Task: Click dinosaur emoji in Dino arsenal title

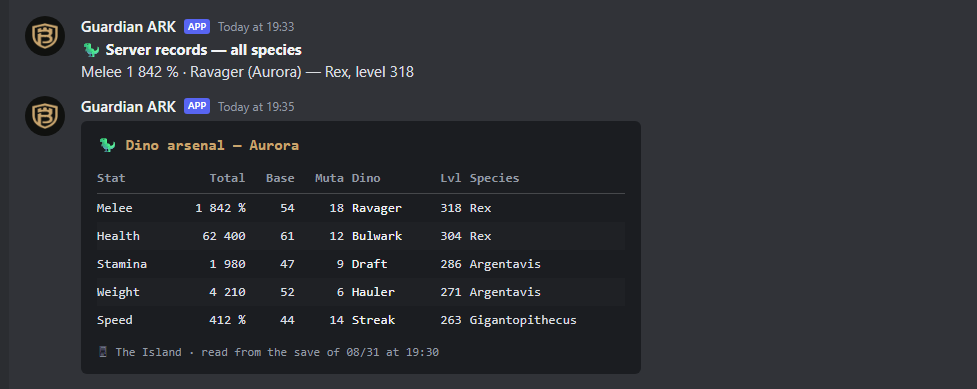Action: click(x=107, y=145)
